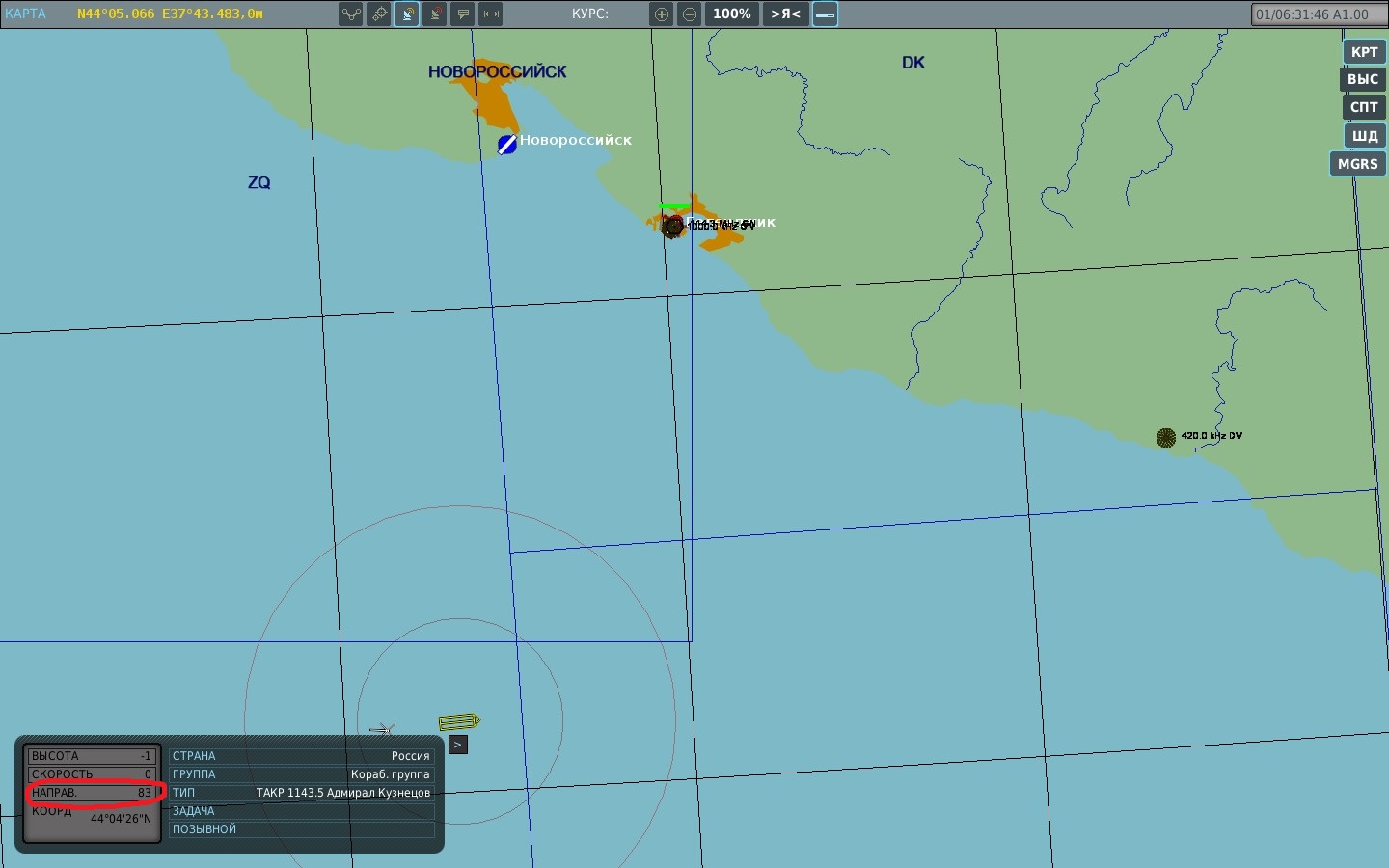Viewport: 1389px width, 868px height.
Task: Toggle the highlighted yellow radar coverage icon
Action: pos(407,14)
